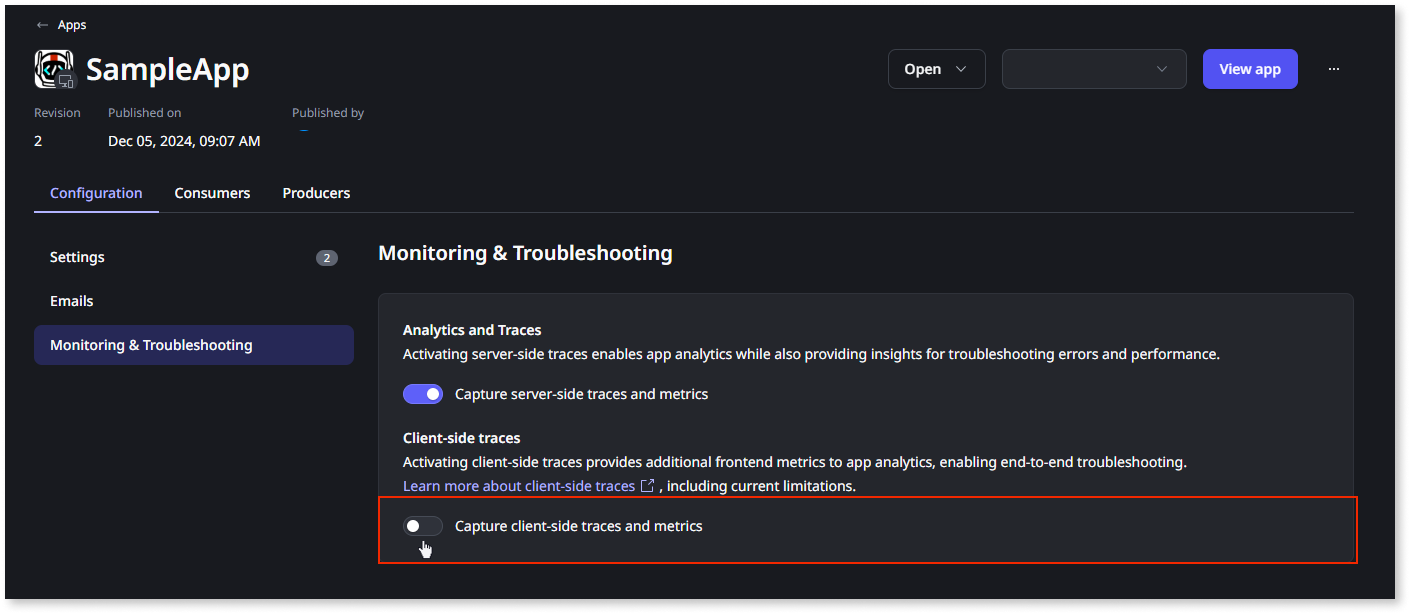
Task: Click the Published by user indicator
Action: pyautogui.click(x=304, y=132)
